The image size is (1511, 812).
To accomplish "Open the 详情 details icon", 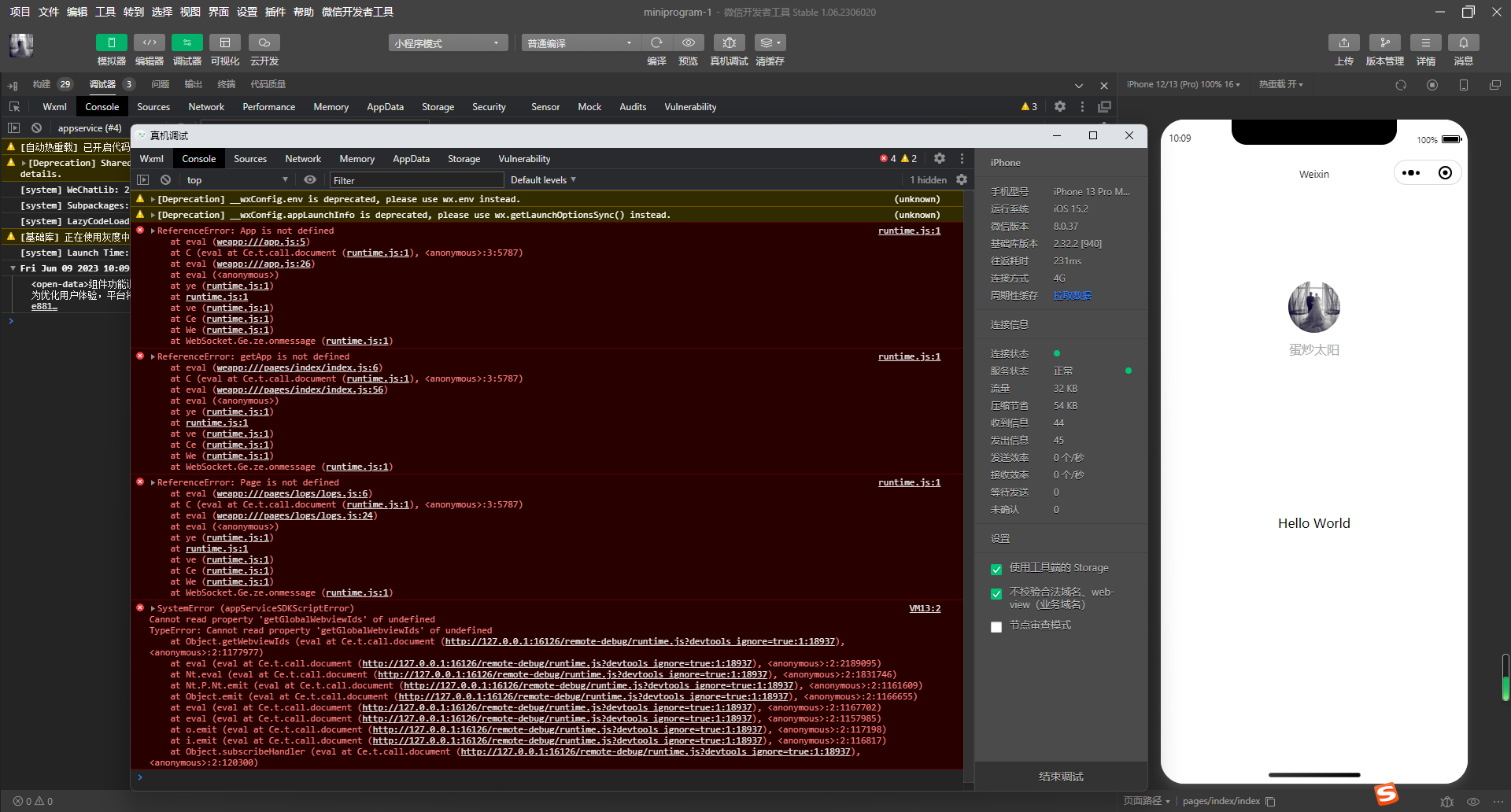I will coord(1426,42).
